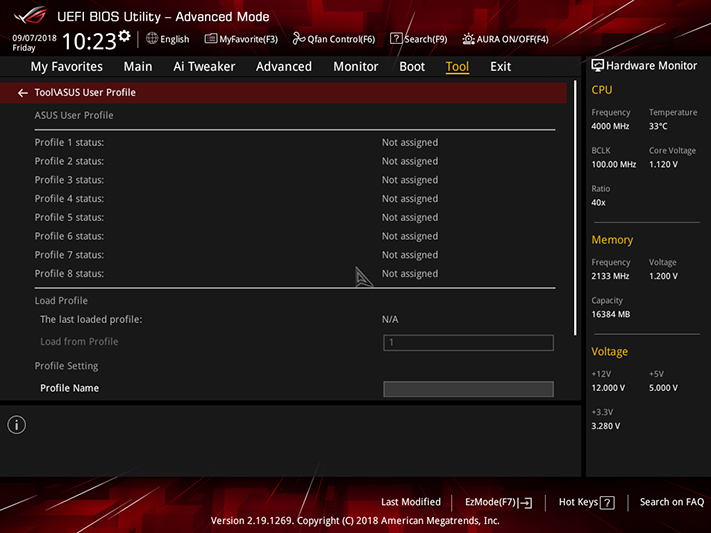Click the info circle icon
Viewport: 711px width, 533px height.
tap(17, 425)
